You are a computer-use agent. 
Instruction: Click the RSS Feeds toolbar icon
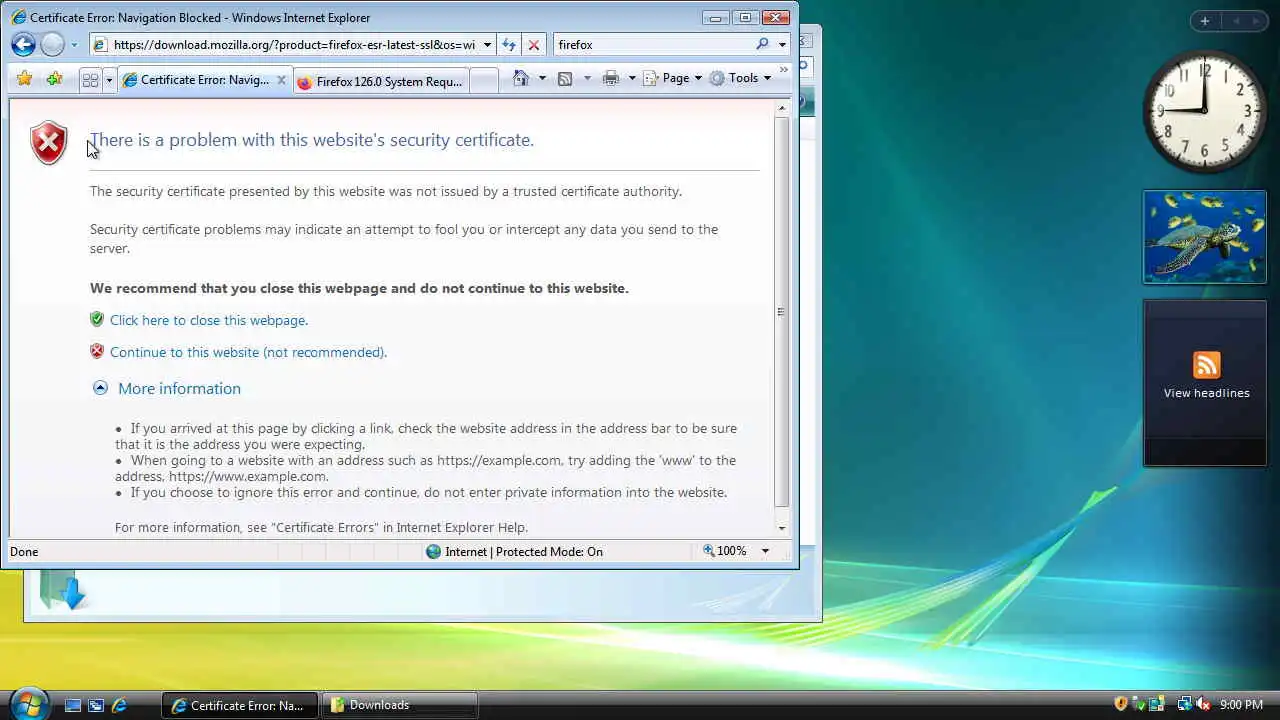pos(565,78)
